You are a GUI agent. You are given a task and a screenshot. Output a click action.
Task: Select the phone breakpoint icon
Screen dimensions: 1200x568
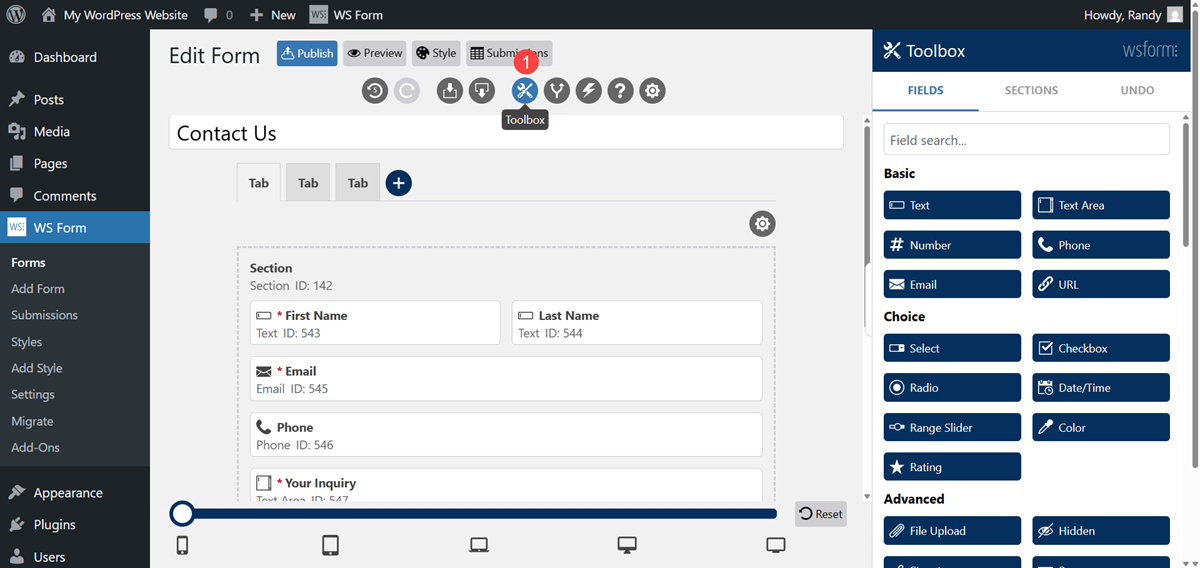[x=183, y=545]
